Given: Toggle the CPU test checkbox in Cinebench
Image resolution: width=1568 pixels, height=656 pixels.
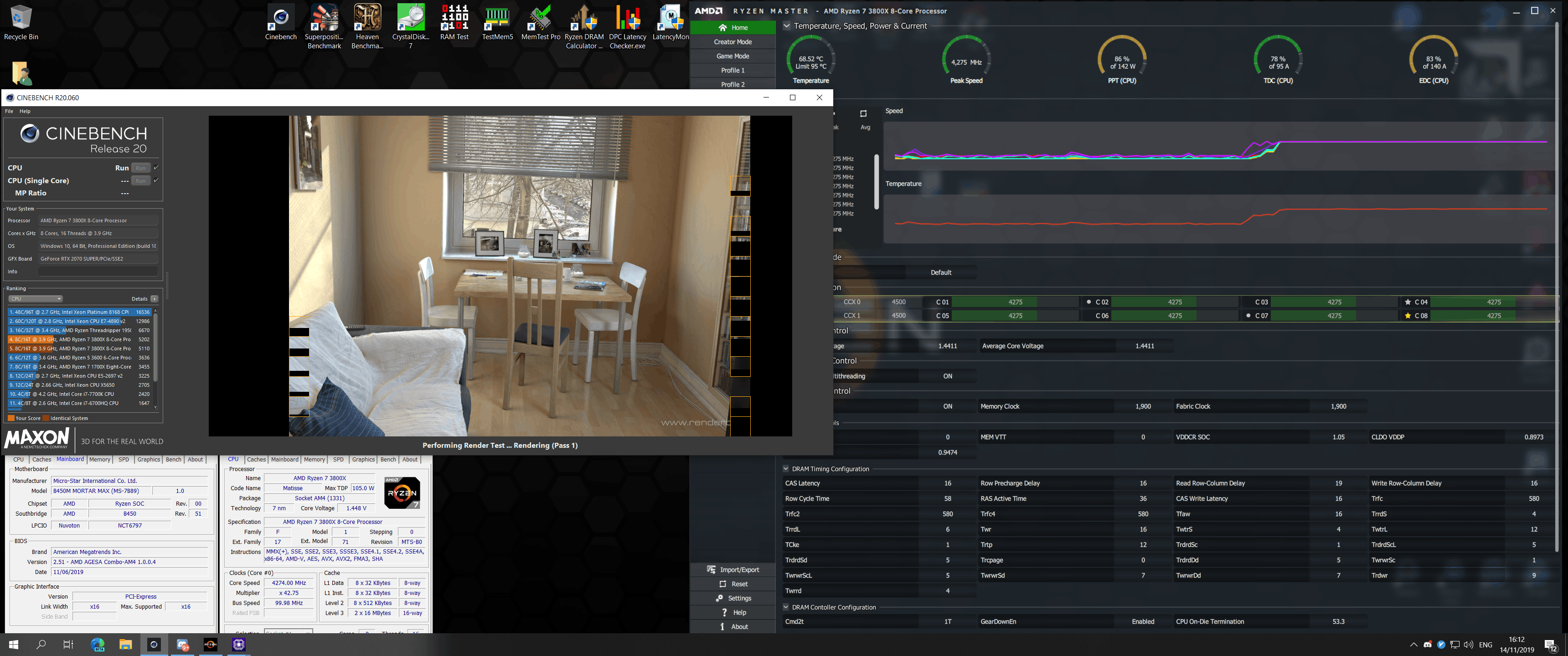Looking at the screenshot, I should [x=156, y=167].
